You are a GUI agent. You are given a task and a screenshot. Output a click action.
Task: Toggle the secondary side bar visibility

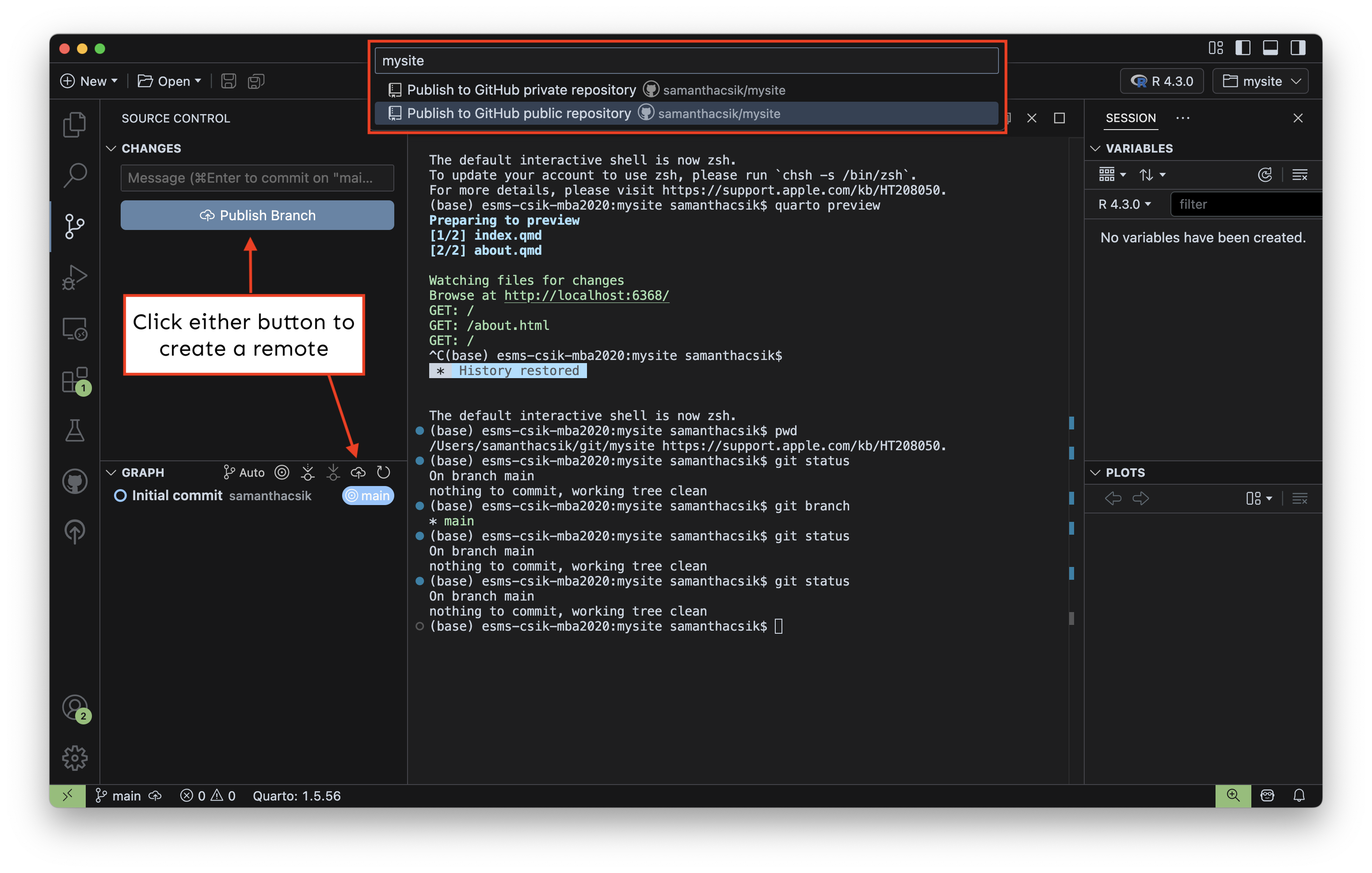tap(1298, 48)
